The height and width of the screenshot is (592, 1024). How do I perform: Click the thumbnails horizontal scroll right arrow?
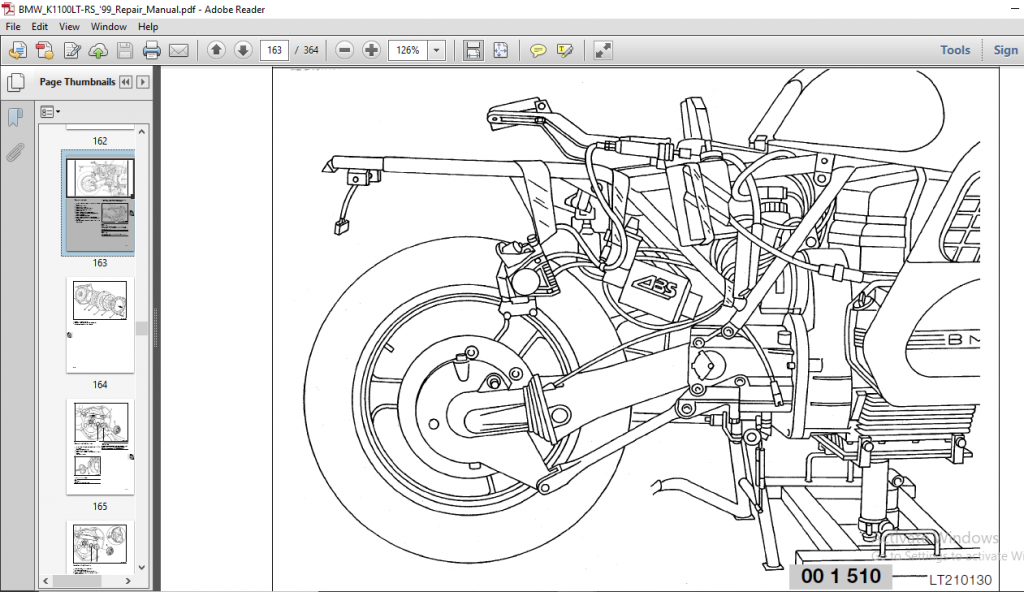(x=128, y=581)
